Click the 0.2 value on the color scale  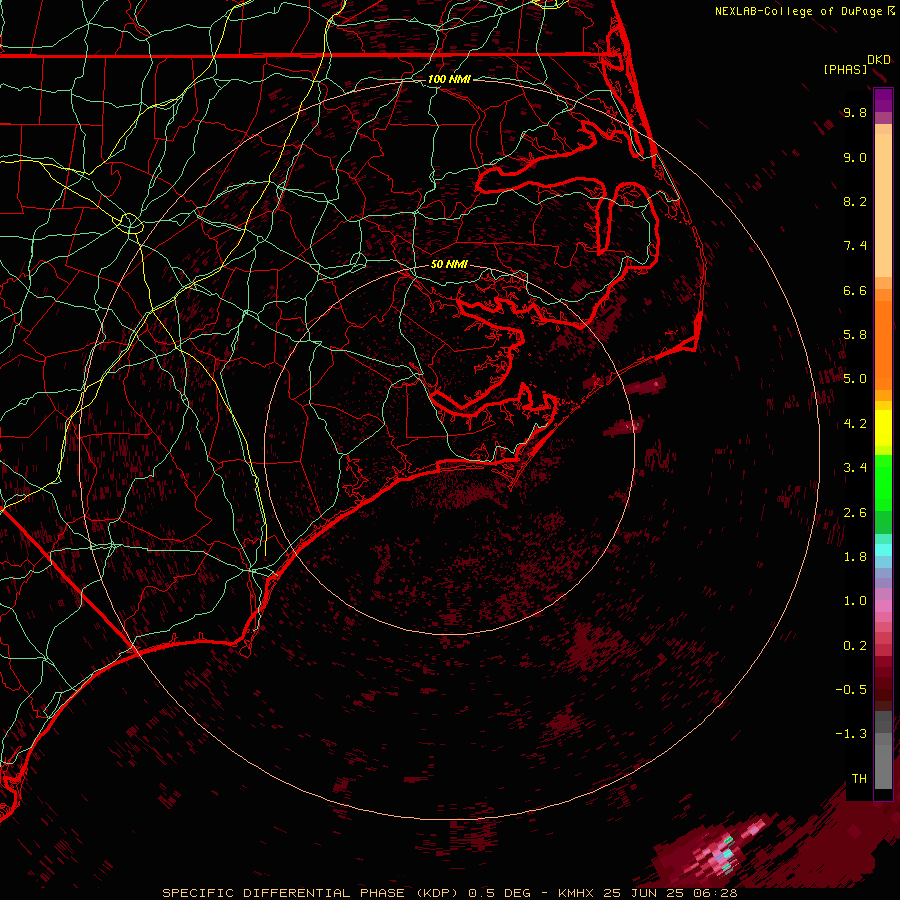tap(855, 646)
